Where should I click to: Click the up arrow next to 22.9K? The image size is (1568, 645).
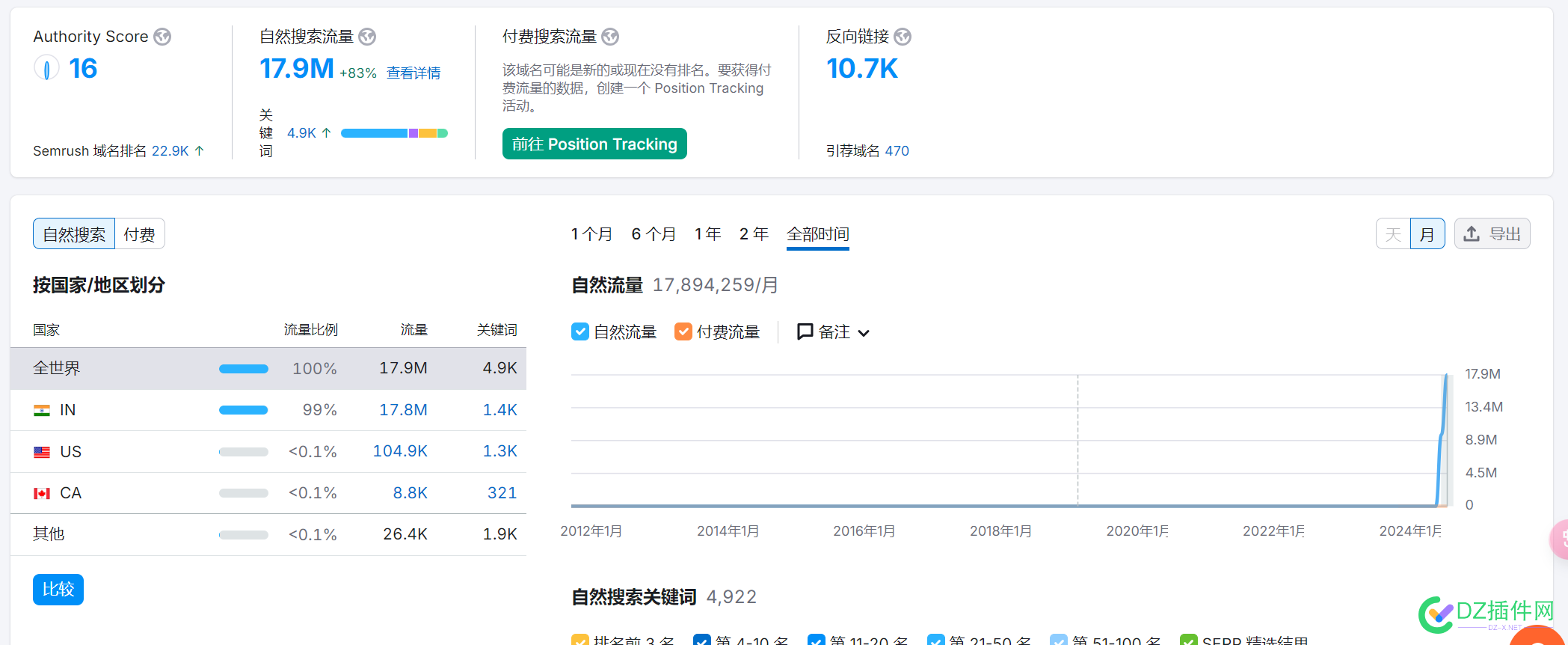pos(200,150)
